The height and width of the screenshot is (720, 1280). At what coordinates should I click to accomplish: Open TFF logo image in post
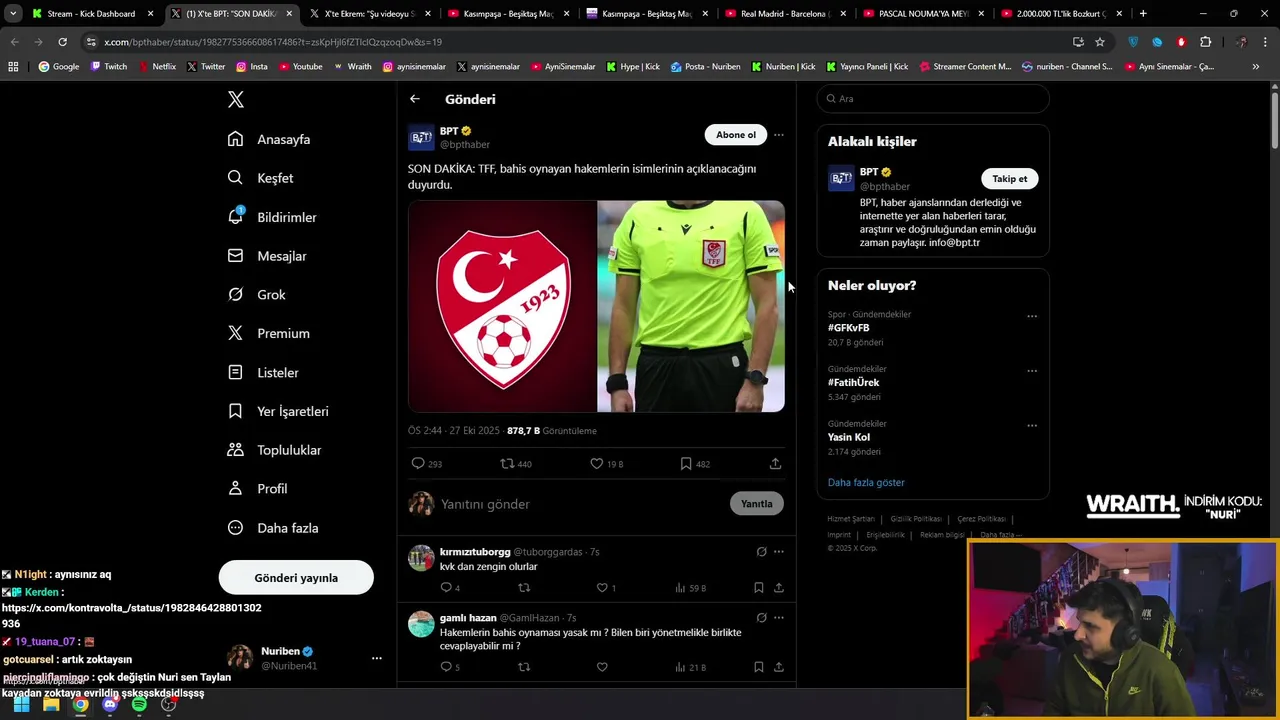coord(502,306)
